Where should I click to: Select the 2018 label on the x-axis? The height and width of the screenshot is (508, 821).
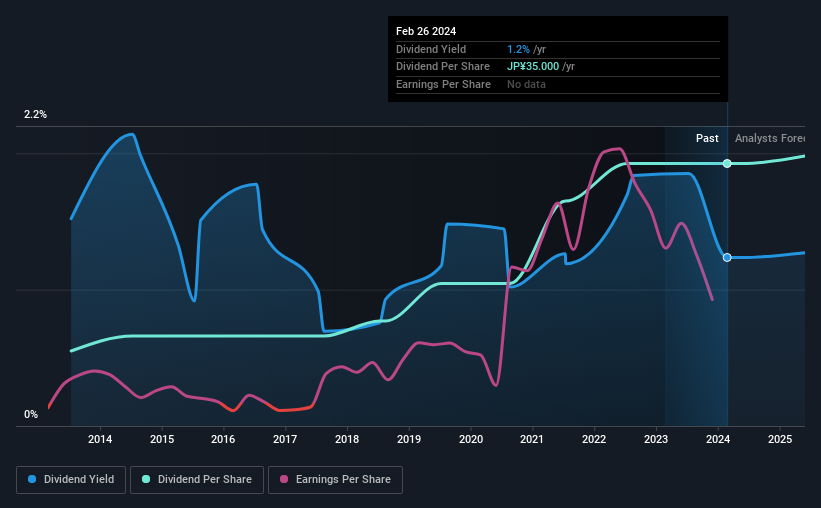click(x=347, y=439)
